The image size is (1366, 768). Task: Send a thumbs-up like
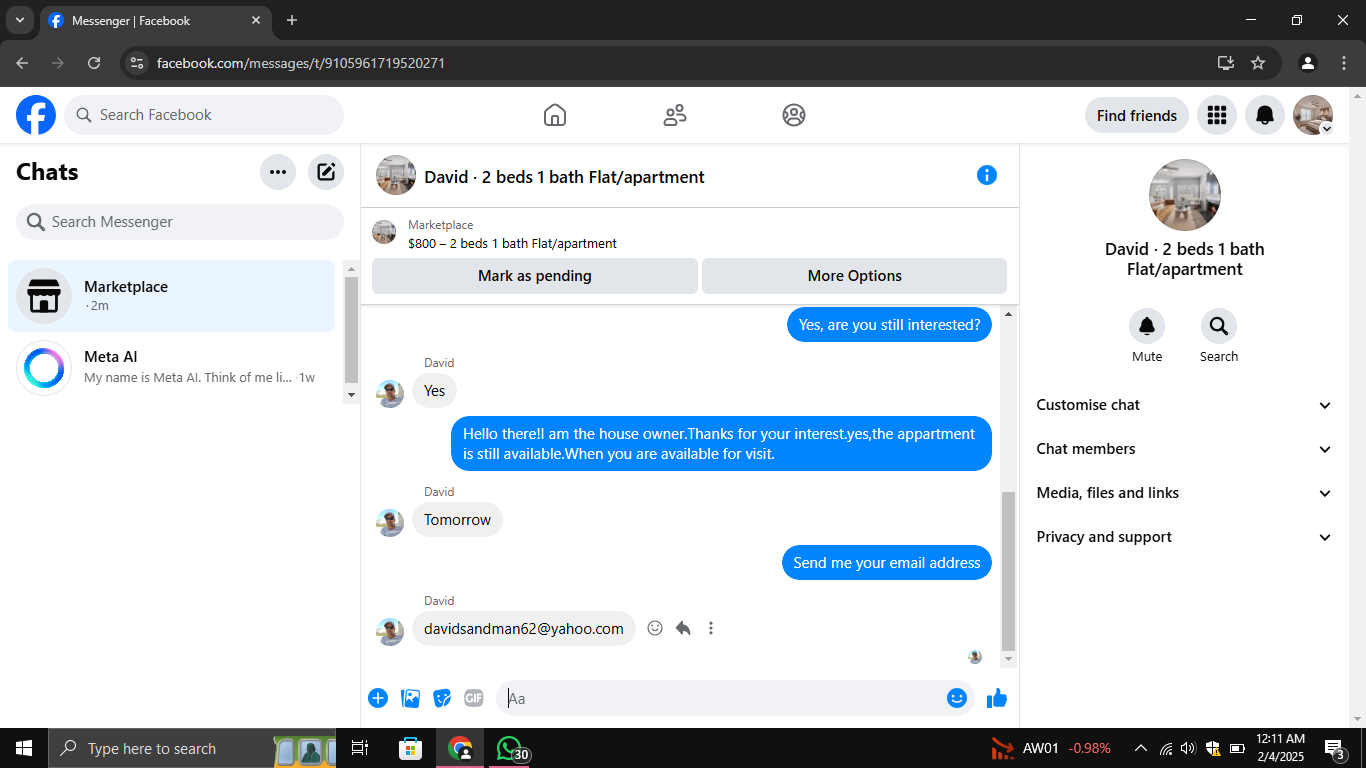(997, 698)
